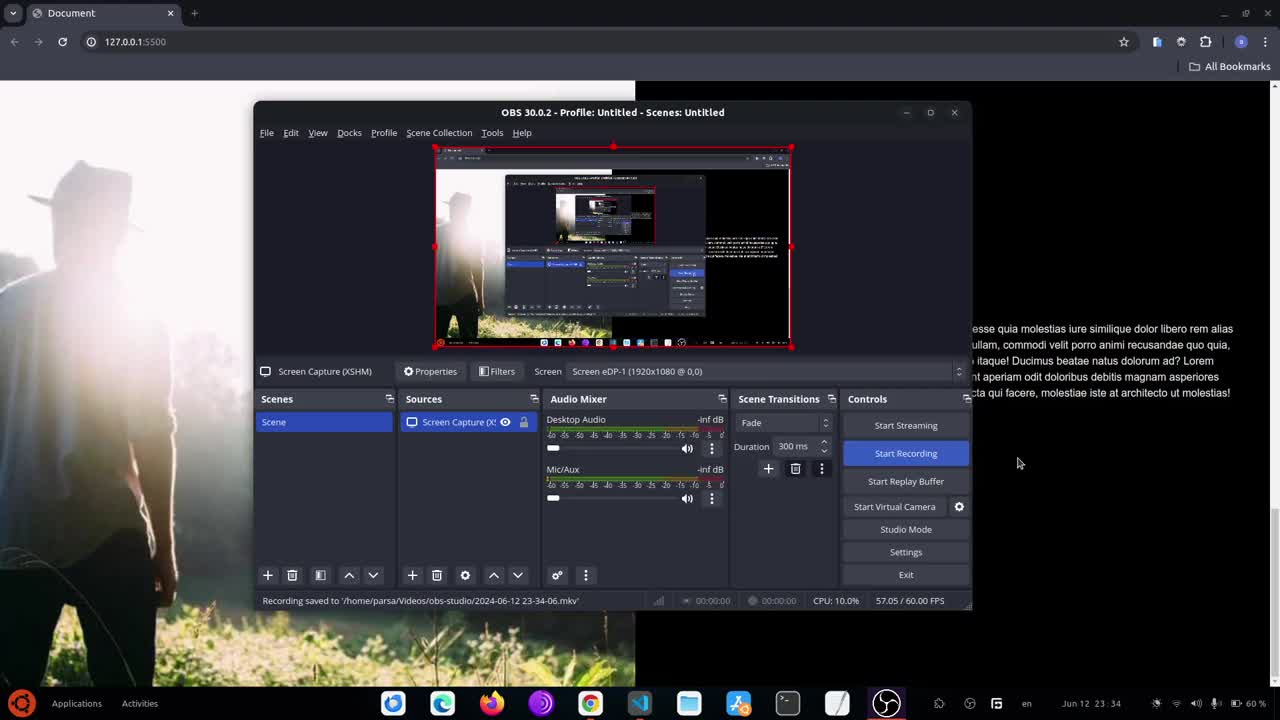Open source properties gear icon
1280x720 pixels.
tap(465, 575)
